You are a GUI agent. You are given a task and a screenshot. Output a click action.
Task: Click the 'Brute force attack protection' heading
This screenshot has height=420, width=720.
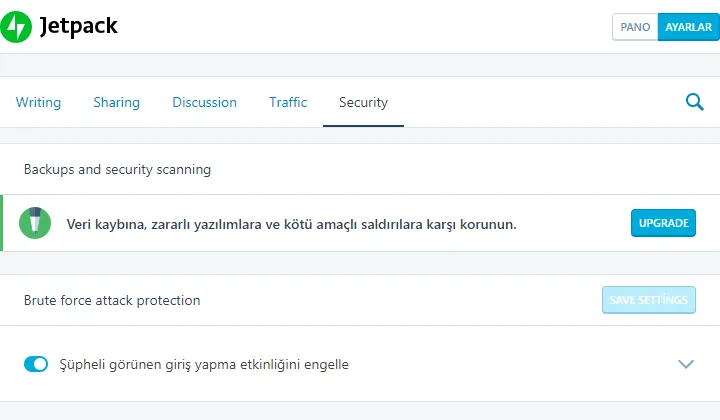pyautogui.click(x=112, y=300)
